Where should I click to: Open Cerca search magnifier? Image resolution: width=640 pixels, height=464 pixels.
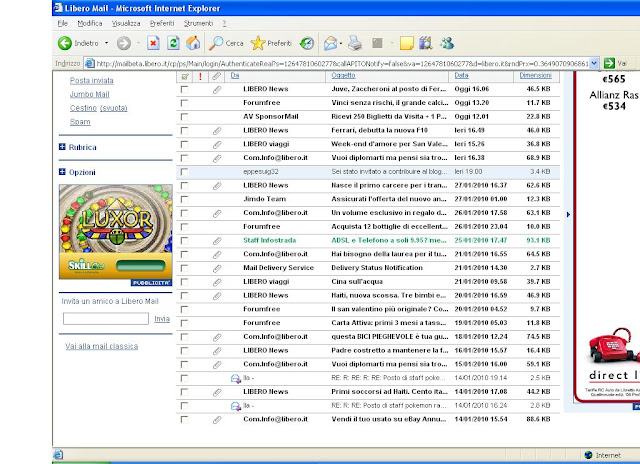[226, 43]
